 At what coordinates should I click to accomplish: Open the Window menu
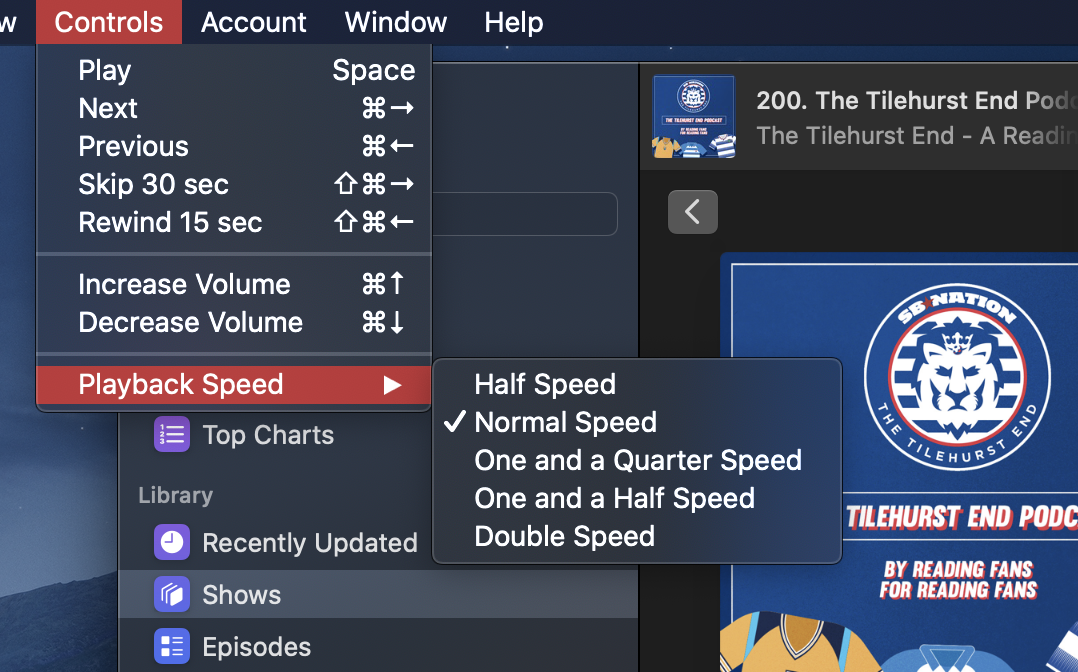click(396, 22)
